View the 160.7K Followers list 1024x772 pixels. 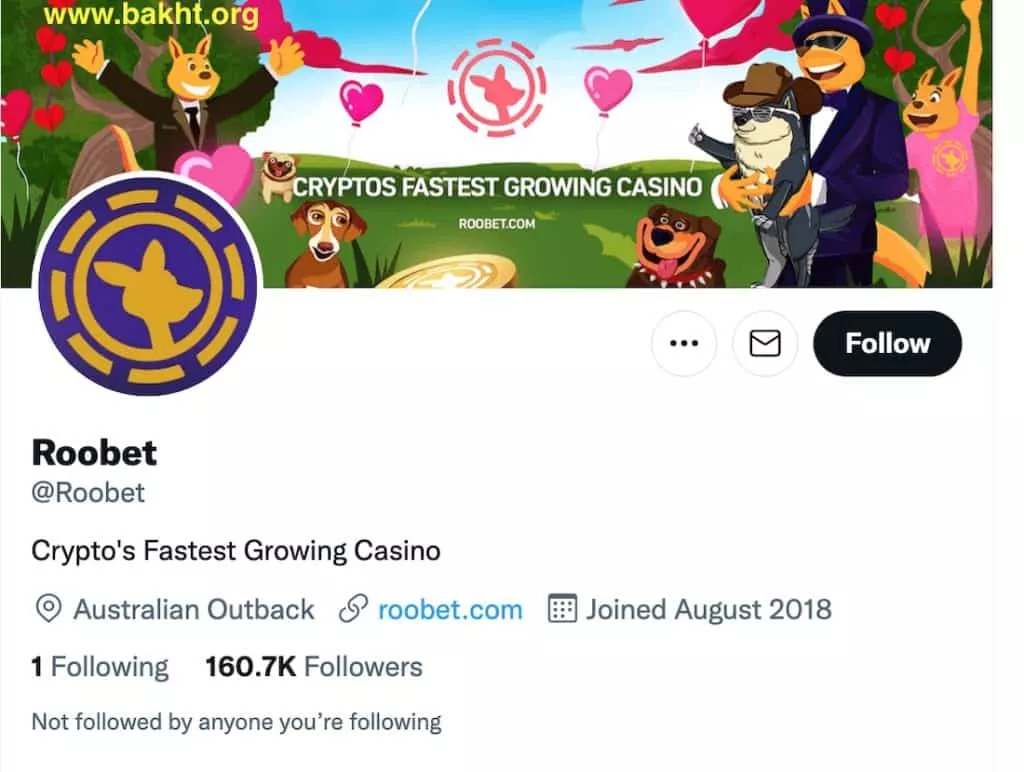pyautogui.click(x=314, y=667)
